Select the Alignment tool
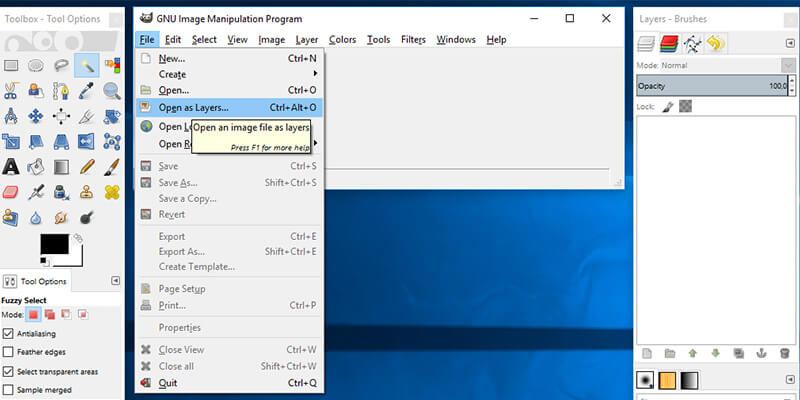 [61, 116]
